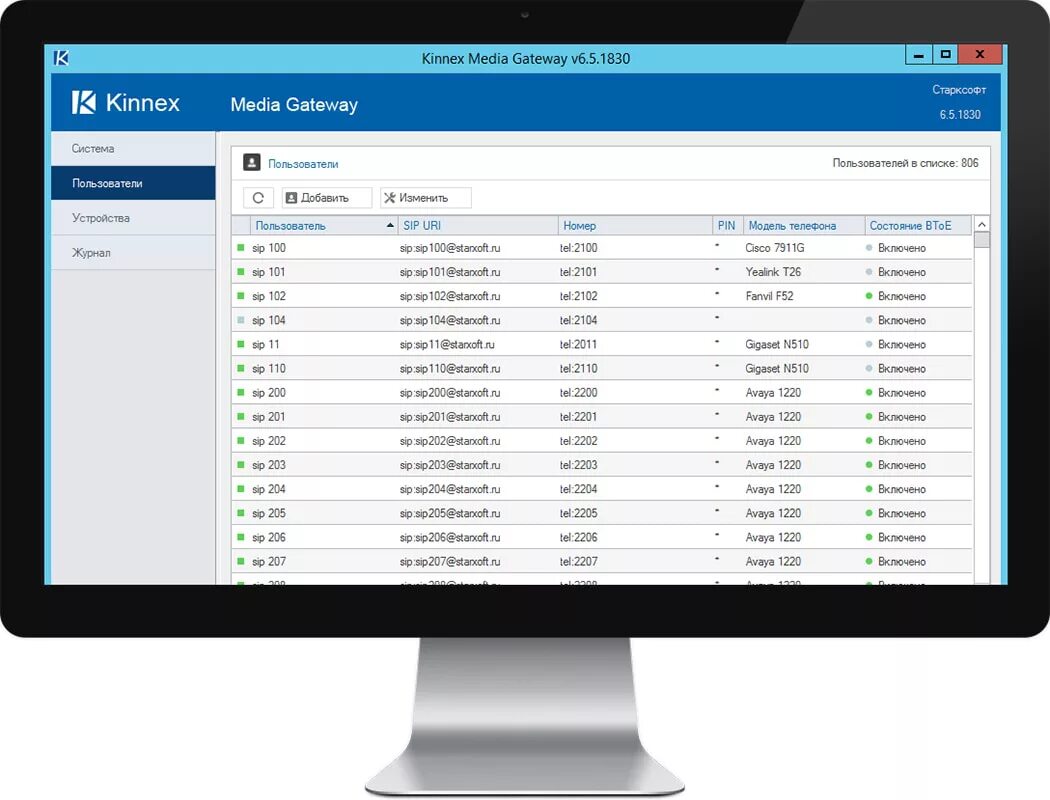Open Журнал in the sidebar
Image resolution: width=1050 pixels, height=800 pixels.
(x=133, y=252)
